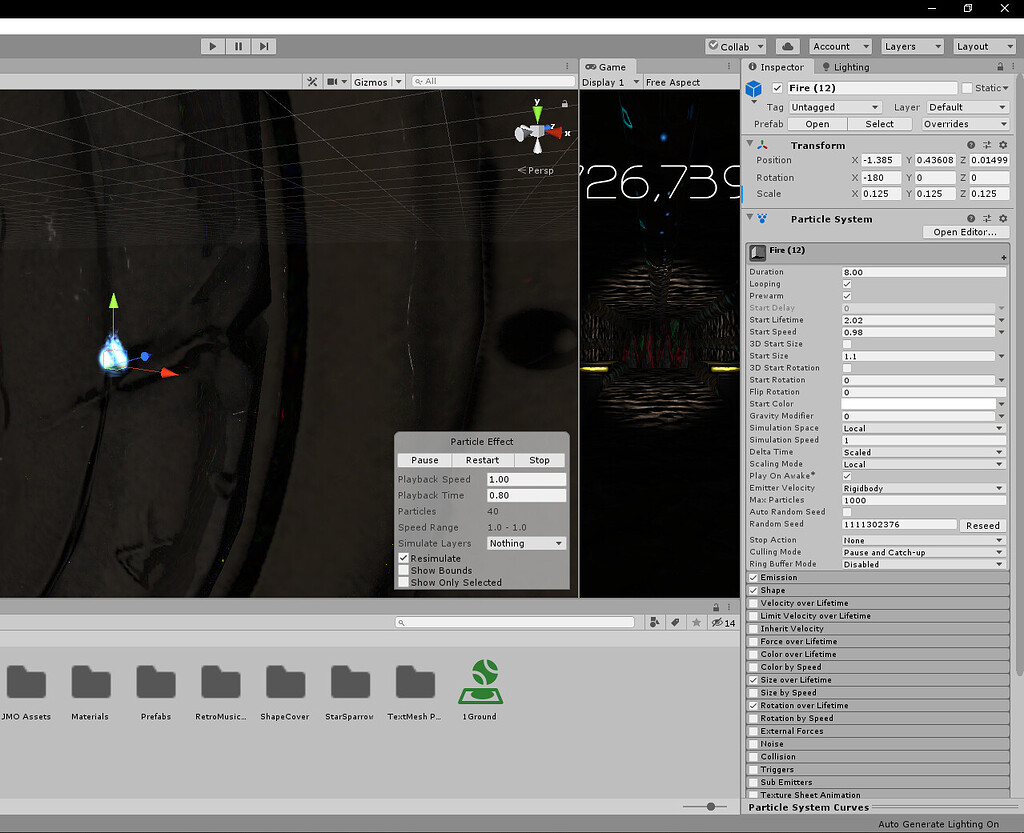Click the cube icon beside Fire (12)
The height and width of the screenshot is (833, 1024).
[x=753, y=89]
